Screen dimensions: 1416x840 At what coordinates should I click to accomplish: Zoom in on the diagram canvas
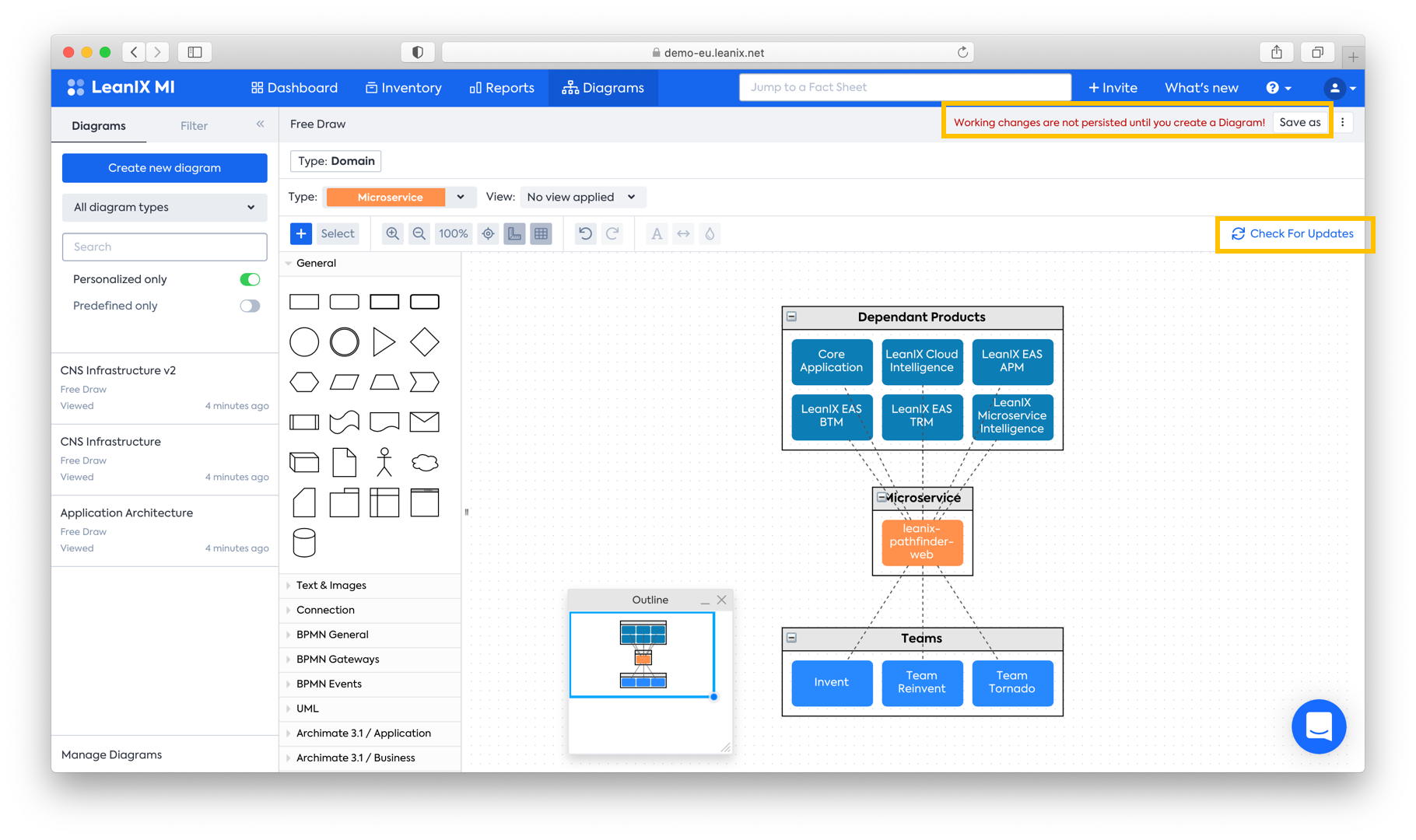click(393, 233)
